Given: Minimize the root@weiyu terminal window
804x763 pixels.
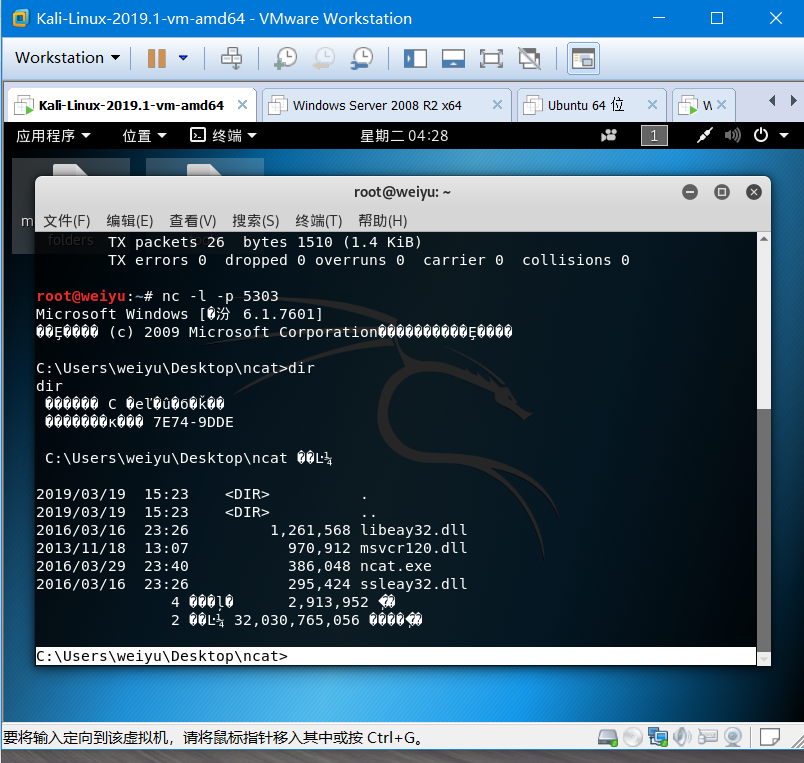Looking at the screenshot, I should click(x=690, y=192).
